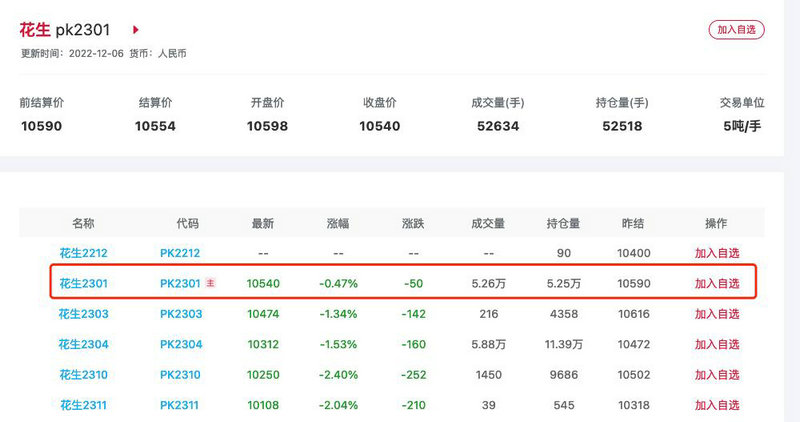Add 花生2212 row to watchlist via 加入自选
This screenshot has width=800, height=422.
tap(717, 253)
